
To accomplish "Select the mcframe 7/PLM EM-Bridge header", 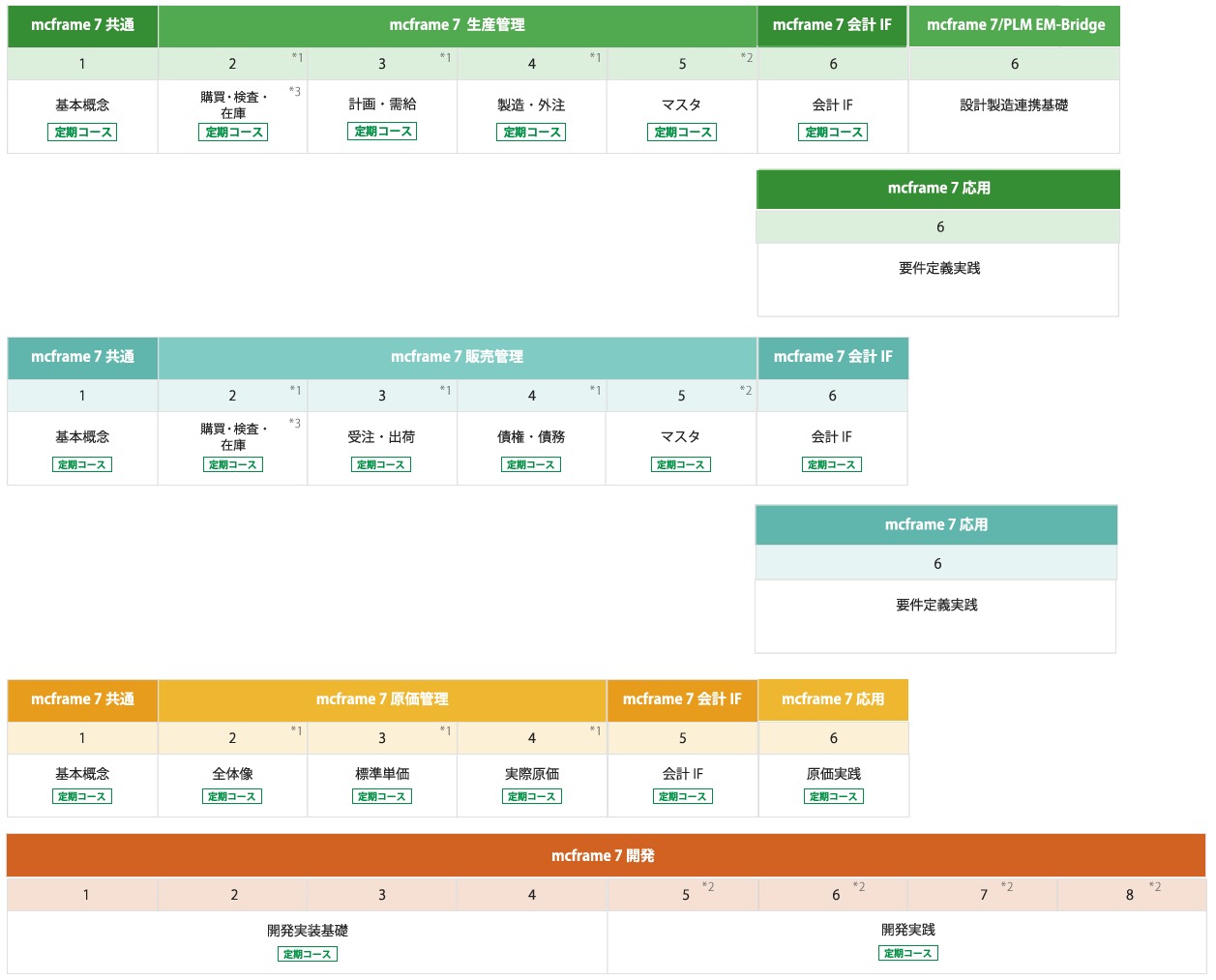I will (x=1015, y=25).
